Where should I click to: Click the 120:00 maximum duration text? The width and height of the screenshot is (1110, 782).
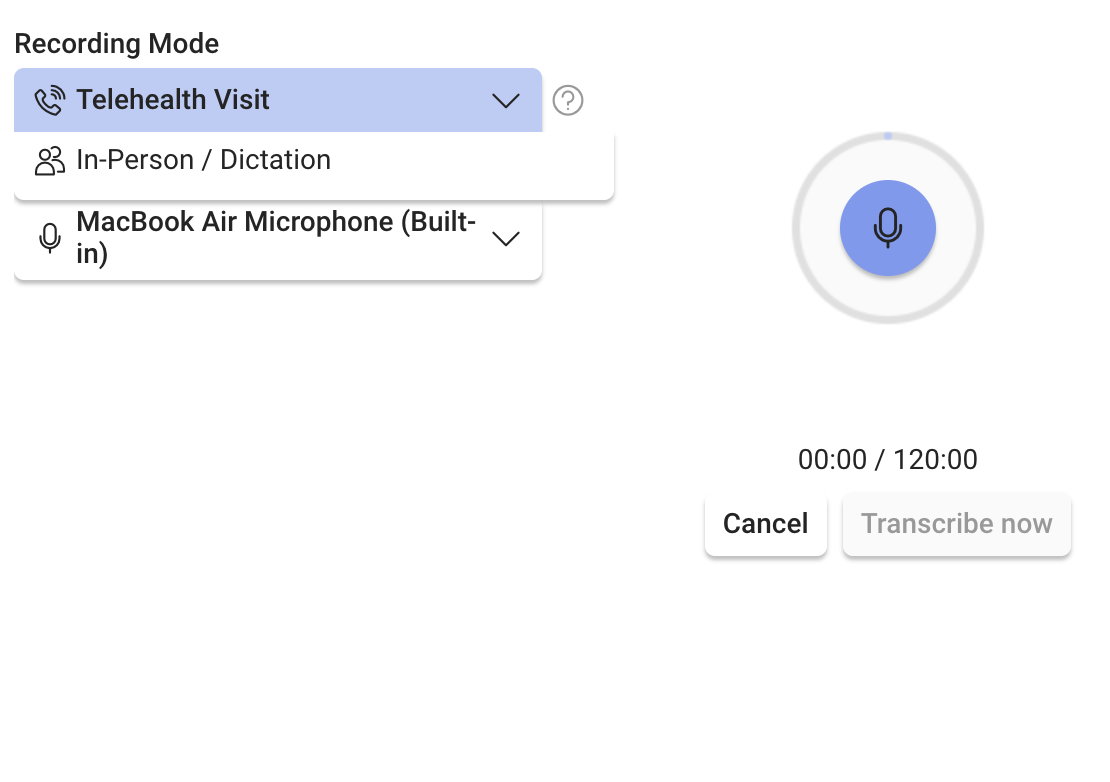[935, 460]
